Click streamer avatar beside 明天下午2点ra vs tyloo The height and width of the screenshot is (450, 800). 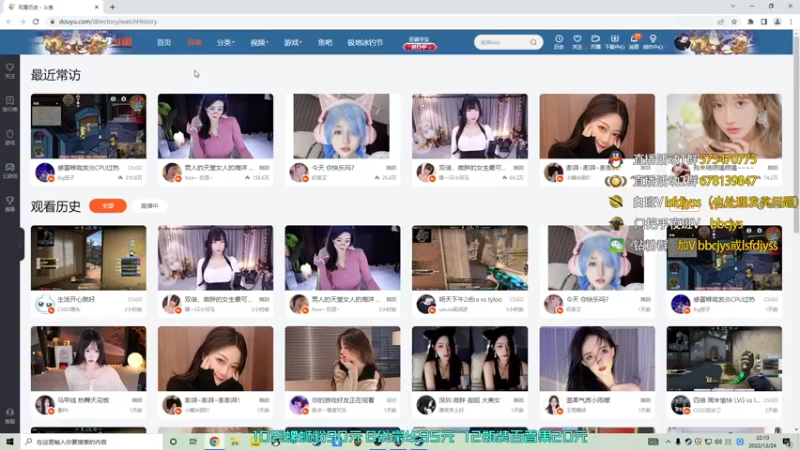coord(426,304)
